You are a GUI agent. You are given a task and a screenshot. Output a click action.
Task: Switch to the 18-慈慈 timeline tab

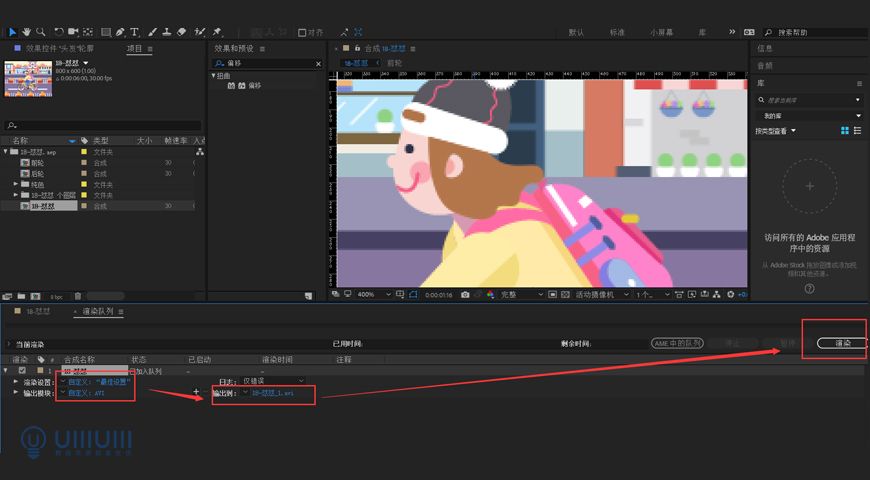(38, 311)
